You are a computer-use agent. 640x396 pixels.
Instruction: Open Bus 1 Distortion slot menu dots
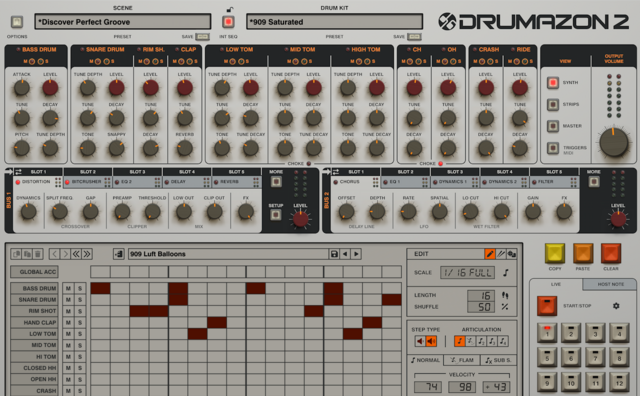(58, 182)
